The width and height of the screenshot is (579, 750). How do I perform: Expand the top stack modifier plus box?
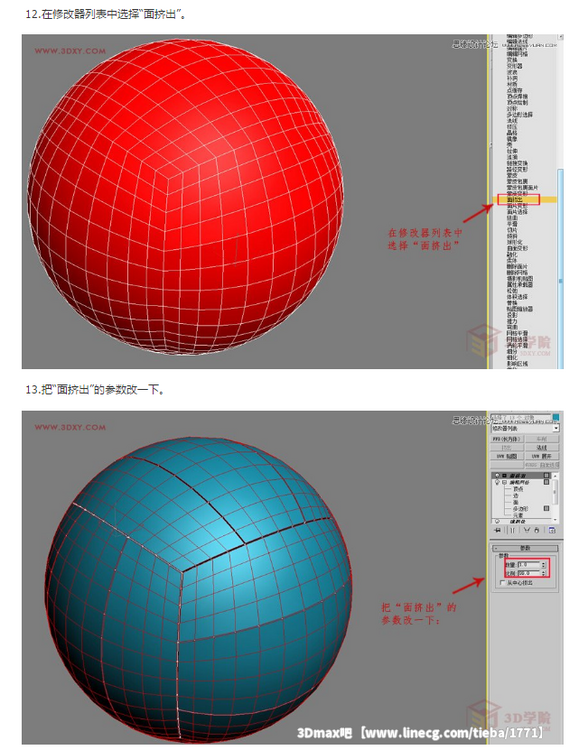pos(504,475)
